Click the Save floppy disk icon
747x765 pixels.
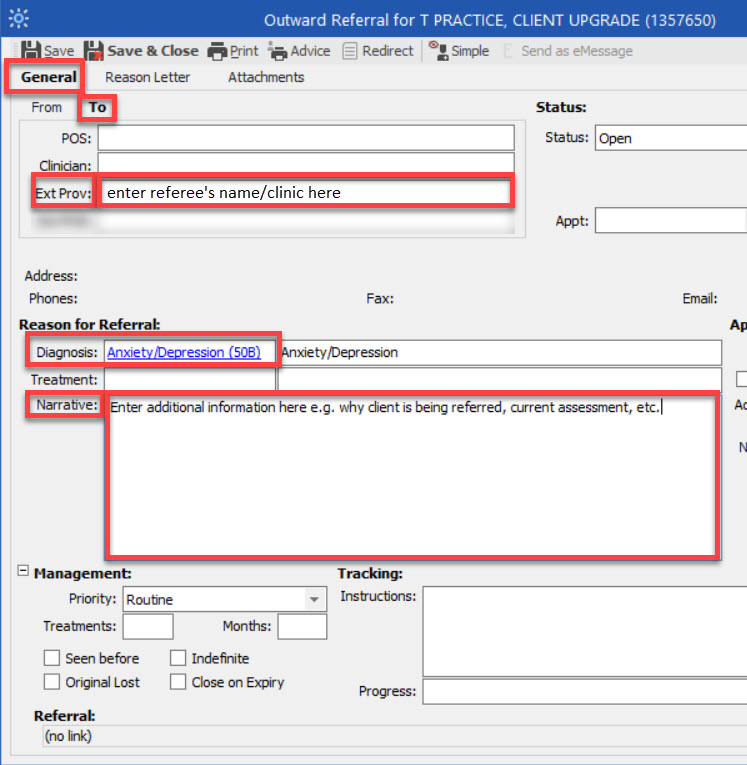[30, 51]
